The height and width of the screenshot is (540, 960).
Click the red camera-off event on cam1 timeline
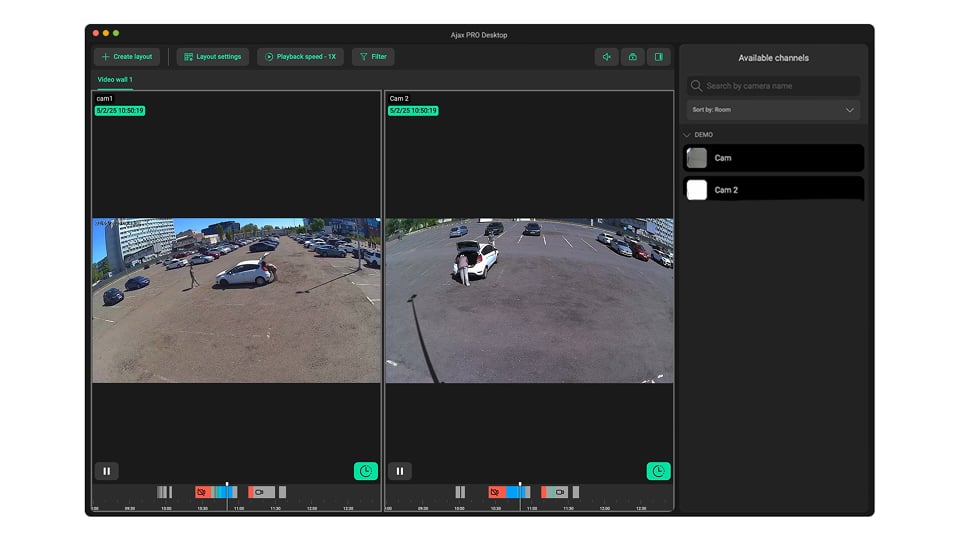pyautogui.click(x=202, y=492)
